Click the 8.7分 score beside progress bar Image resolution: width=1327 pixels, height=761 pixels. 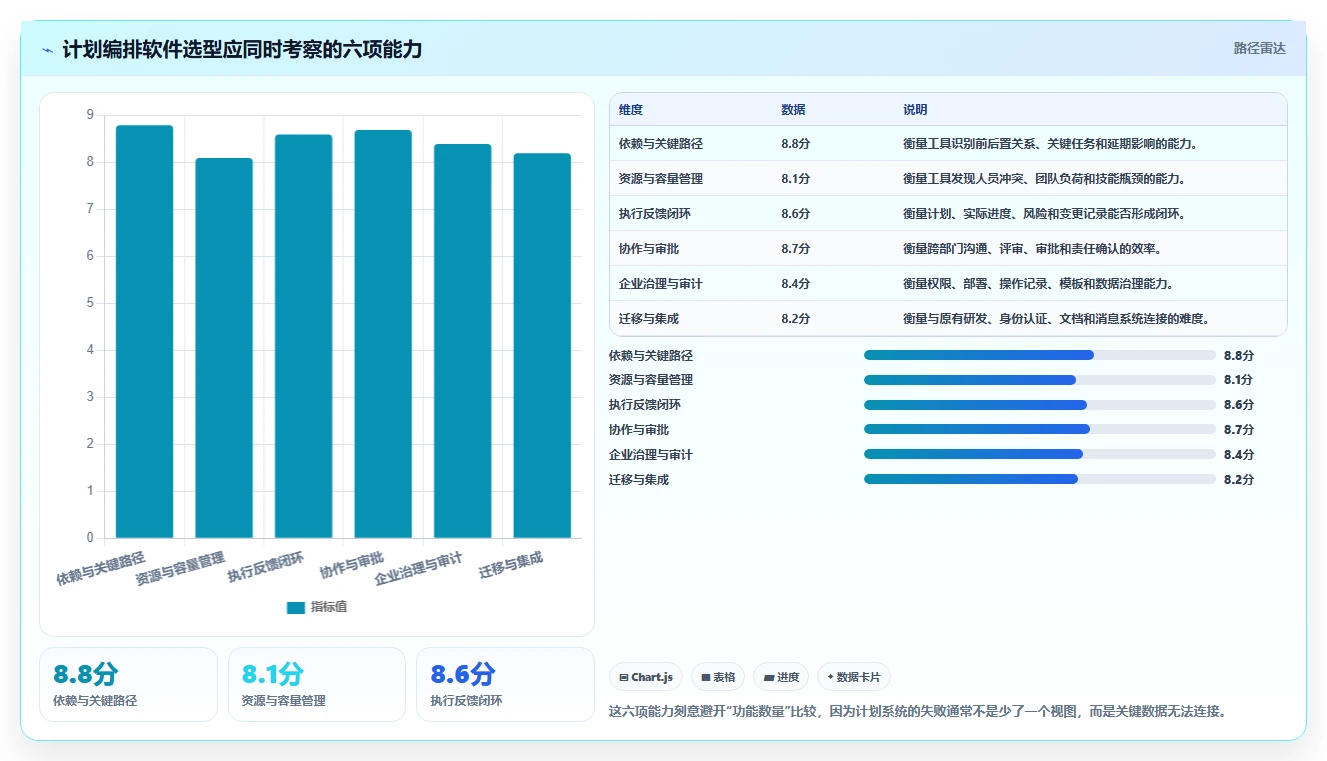(x=1238, y=430)
